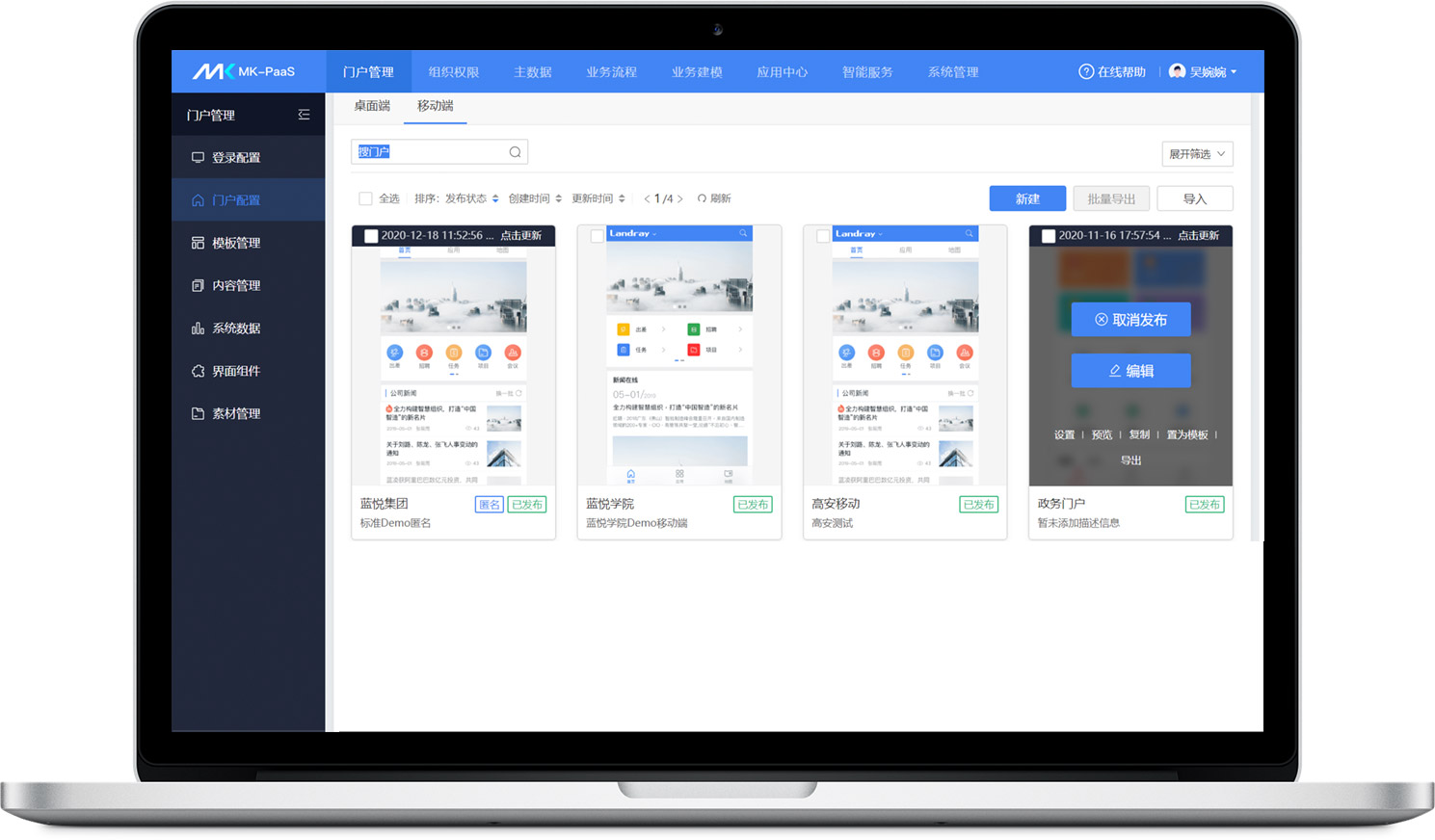This screenshot has height=840, width=1435.
Task: Expand the 展开筛选 filter dropdown
Action: coord(1197,154)
